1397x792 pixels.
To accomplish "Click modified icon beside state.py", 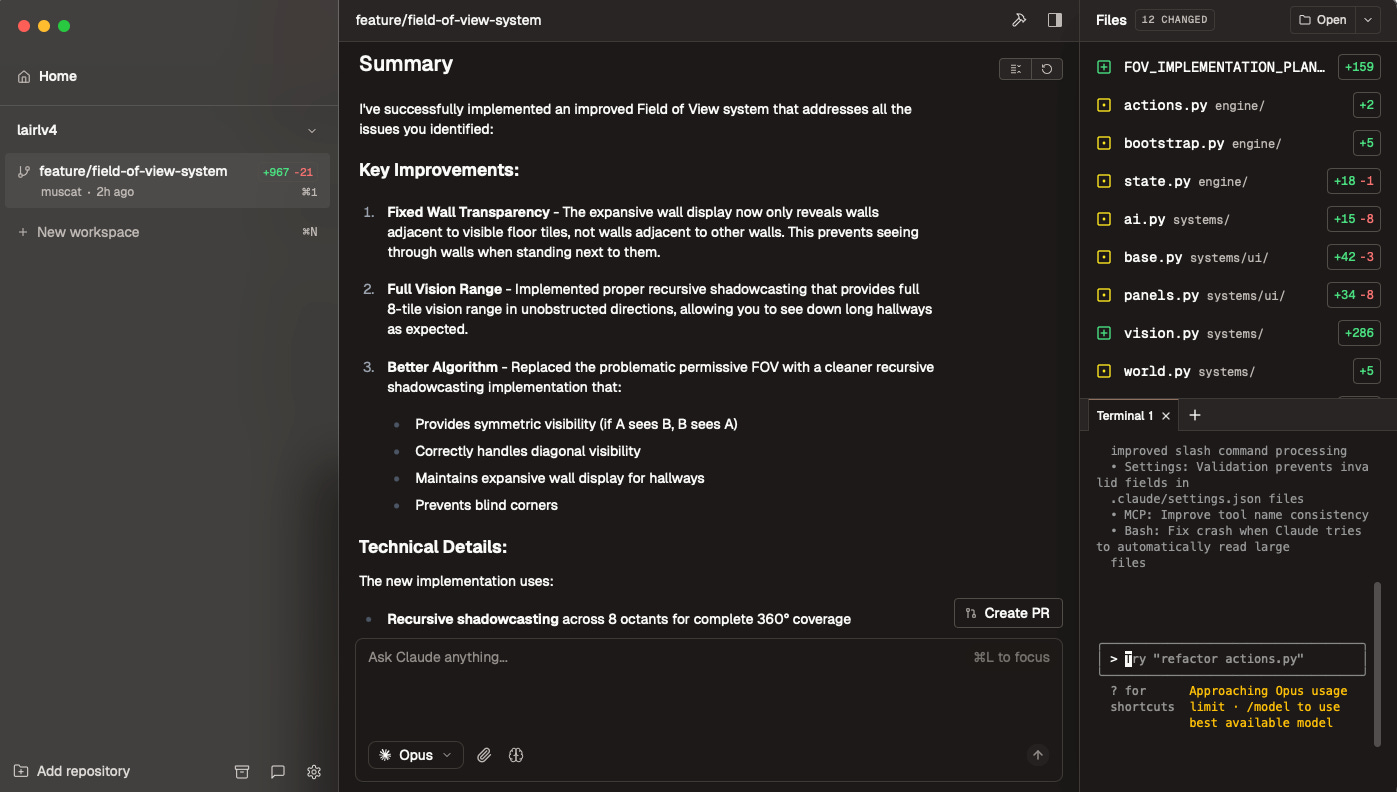I will point(1104,181).
